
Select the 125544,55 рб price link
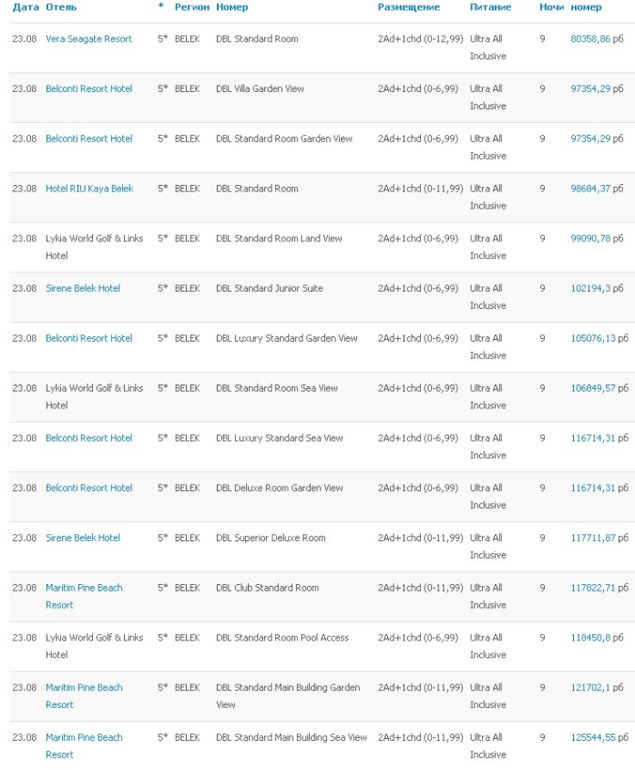tap(599, 738)
